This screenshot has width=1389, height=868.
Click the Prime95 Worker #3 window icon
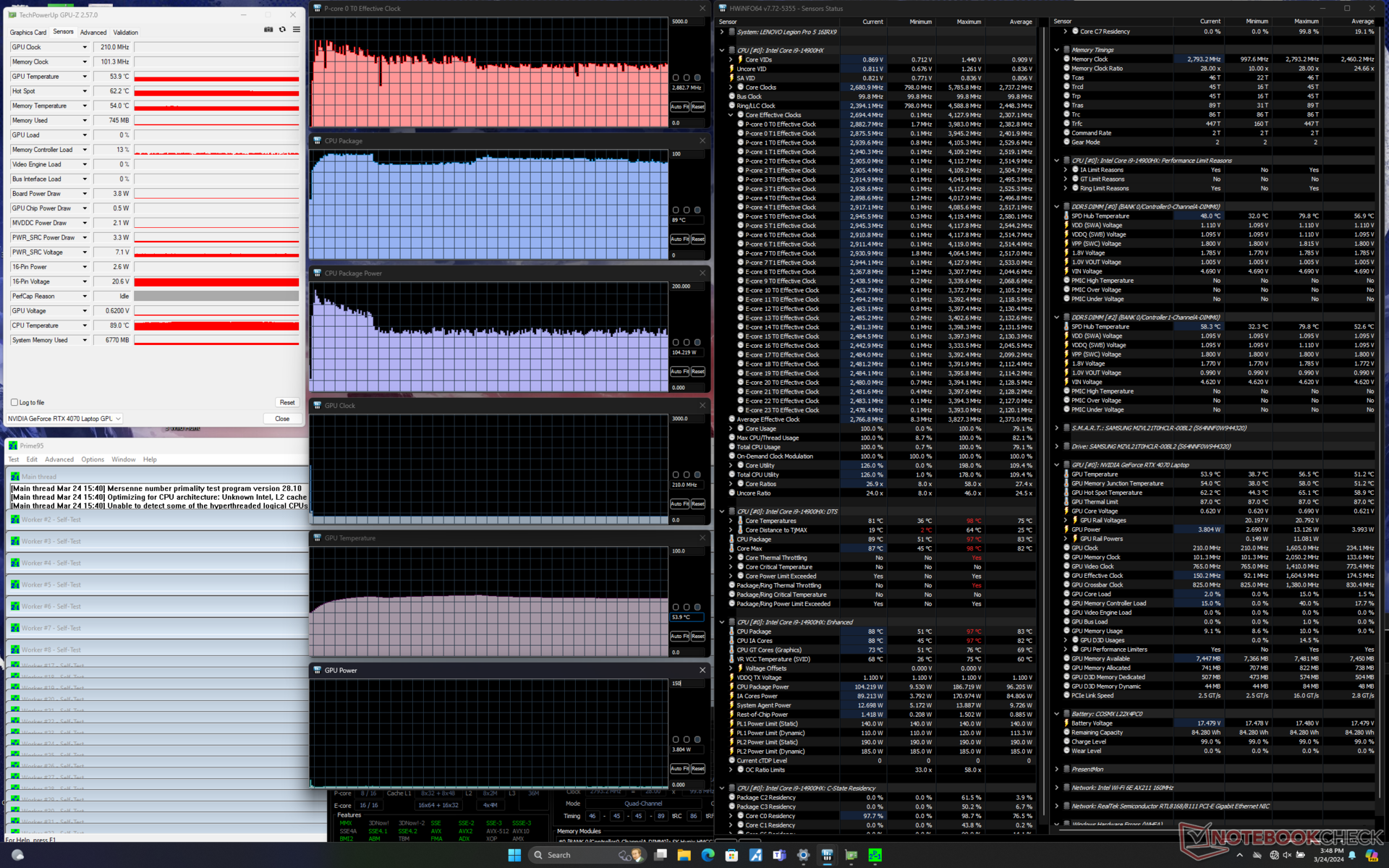point(15,541)
